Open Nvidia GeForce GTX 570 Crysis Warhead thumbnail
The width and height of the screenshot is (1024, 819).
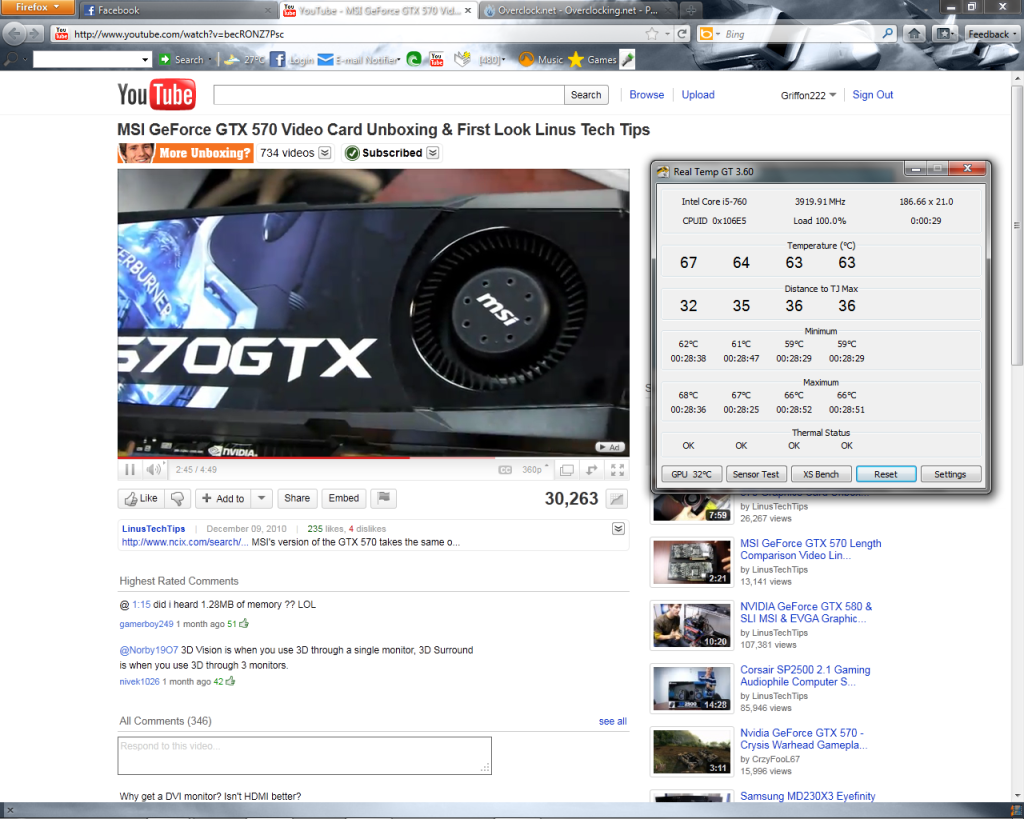click(692, 752)
